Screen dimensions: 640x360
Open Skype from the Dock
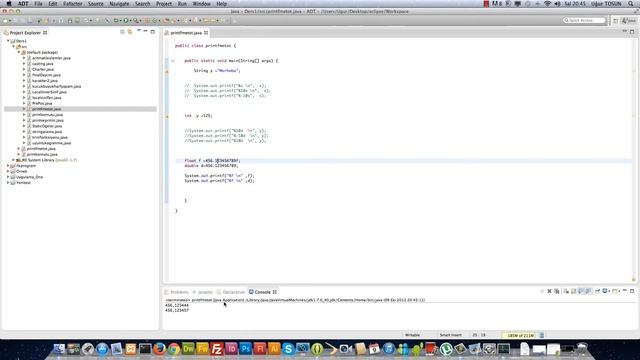tap(288, 349)
